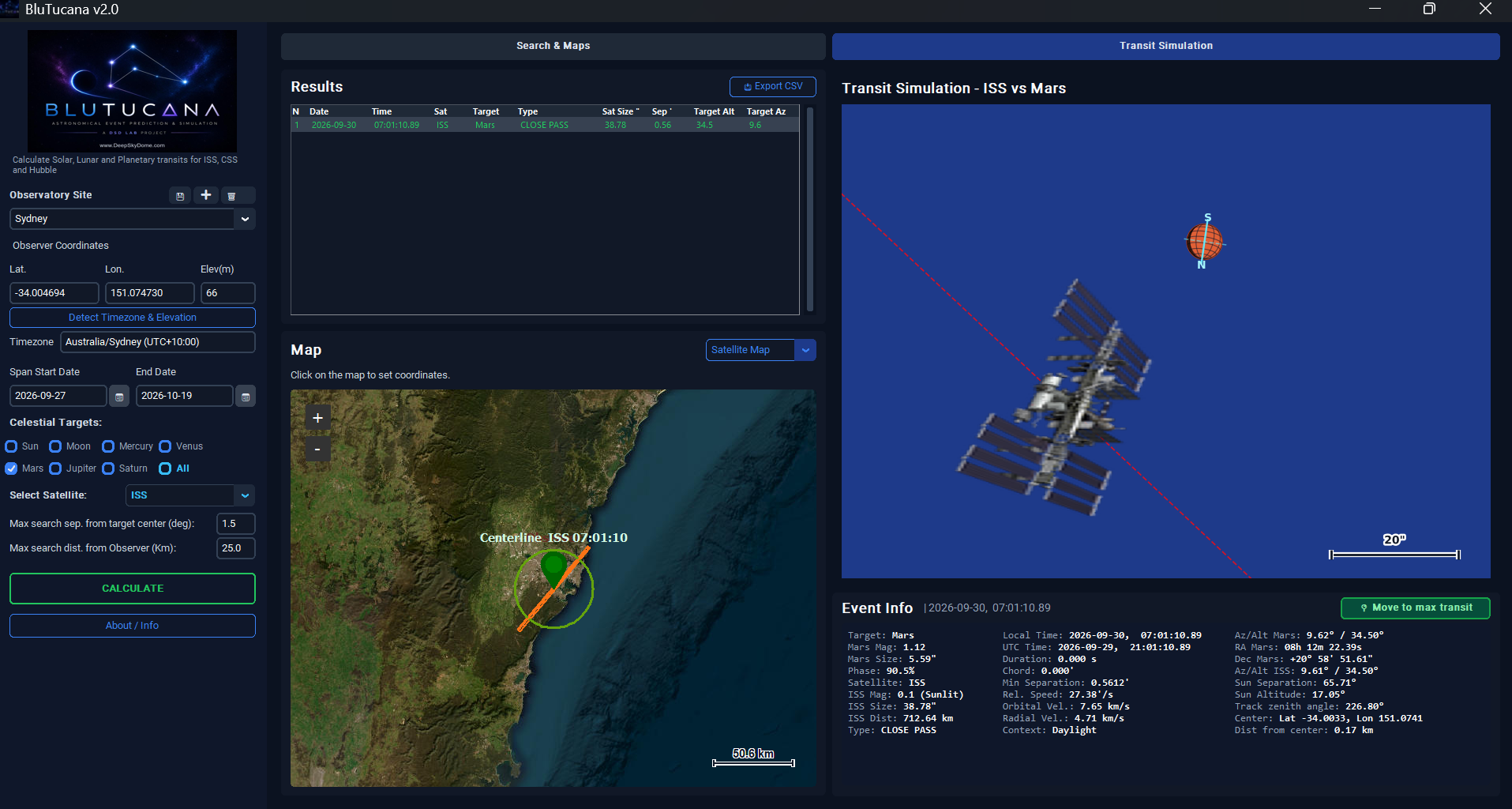The image size is (1512, 809).
Task: Zoom in the map with the plus button
Action: [317, 418]
